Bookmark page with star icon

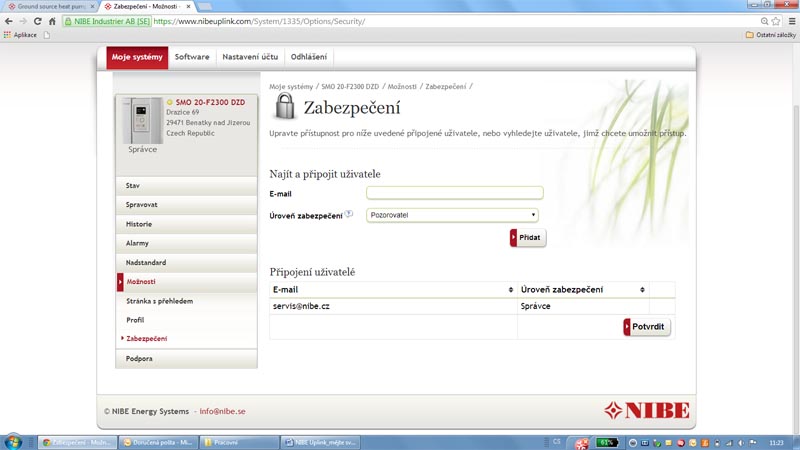click(x=776, y=21)
